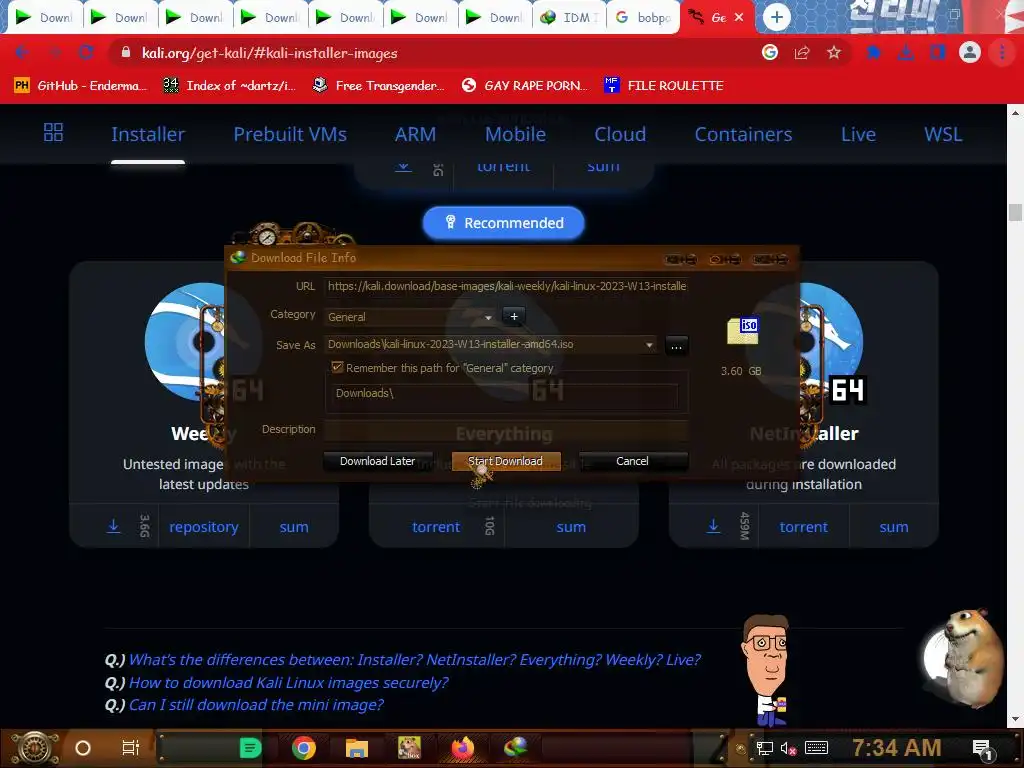Open Firefox from the taskbar

click(x=462, y=748)
